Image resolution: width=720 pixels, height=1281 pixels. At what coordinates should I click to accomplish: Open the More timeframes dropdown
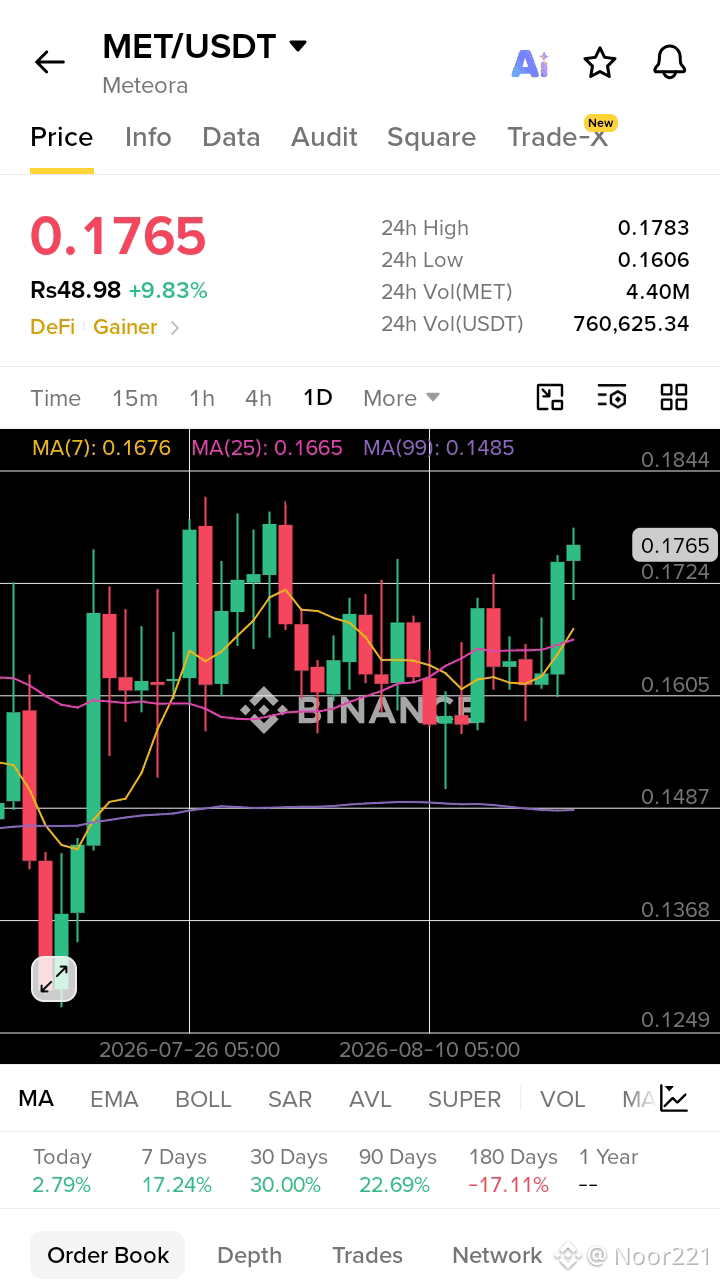click(x=402, y=398)
